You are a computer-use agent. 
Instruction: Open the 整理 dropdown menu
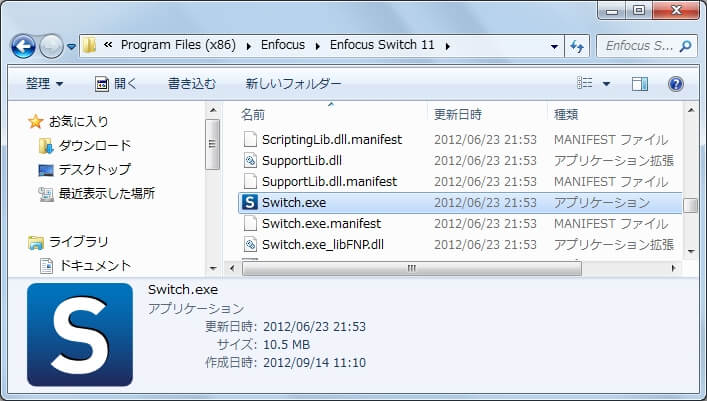44,84
